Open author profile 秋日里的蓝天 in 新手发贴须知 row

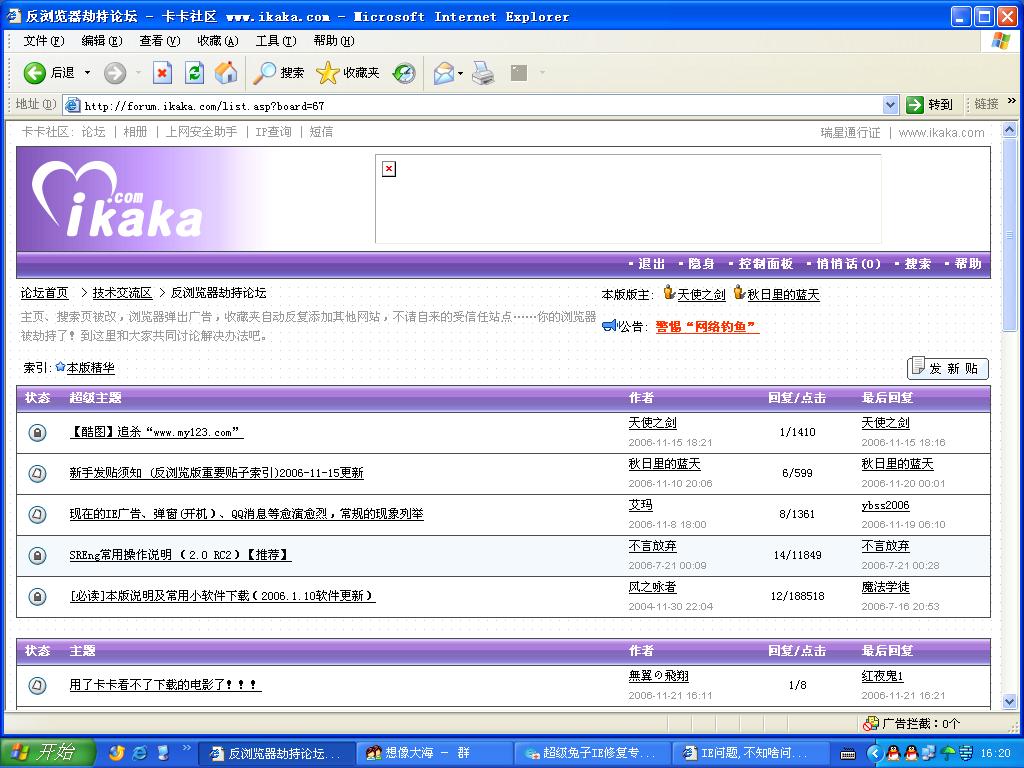(664, 464)
